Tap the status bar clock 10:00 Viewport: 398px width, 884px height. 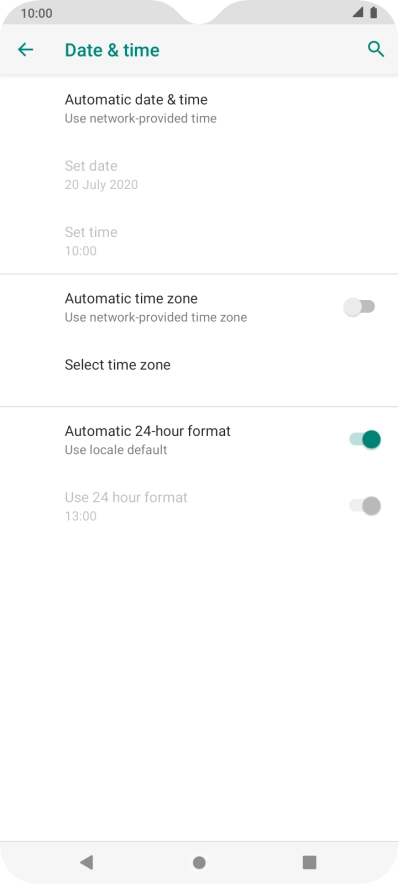pyautogui.click(x=36, y=13)
